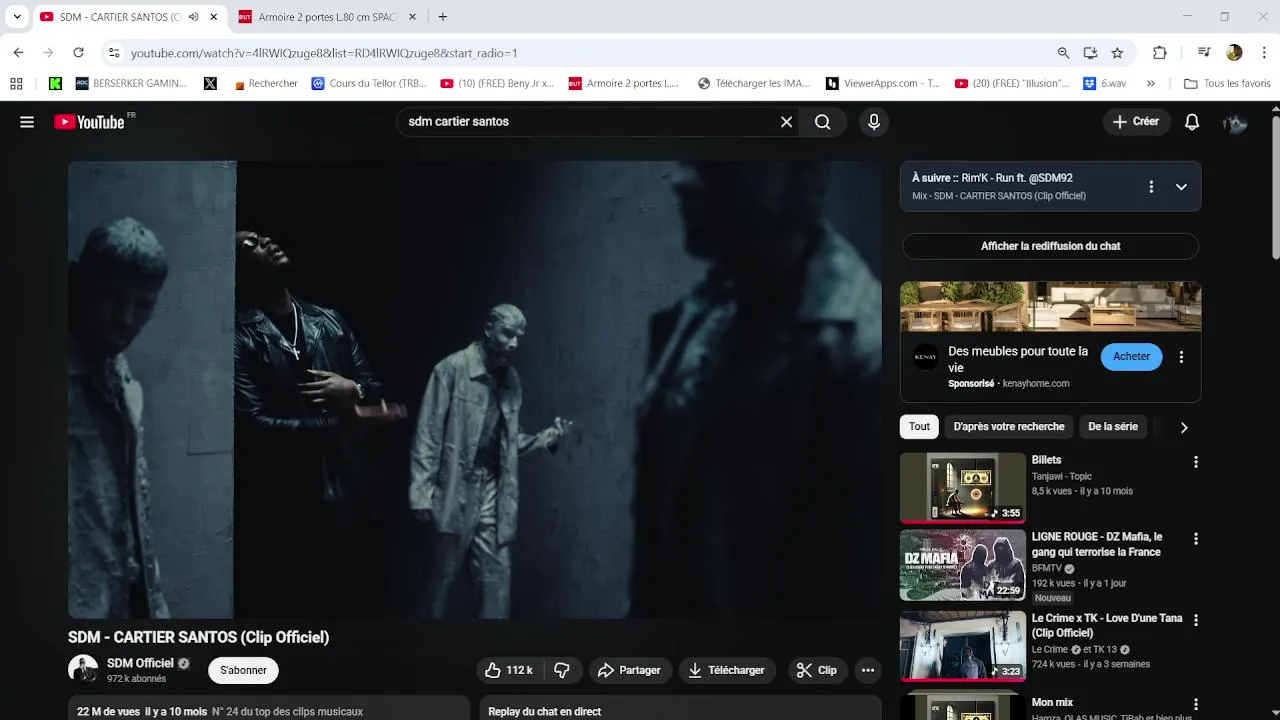Open the tab search dropdown arrow
The image size is (1280, 720).
tap(17, 17)
